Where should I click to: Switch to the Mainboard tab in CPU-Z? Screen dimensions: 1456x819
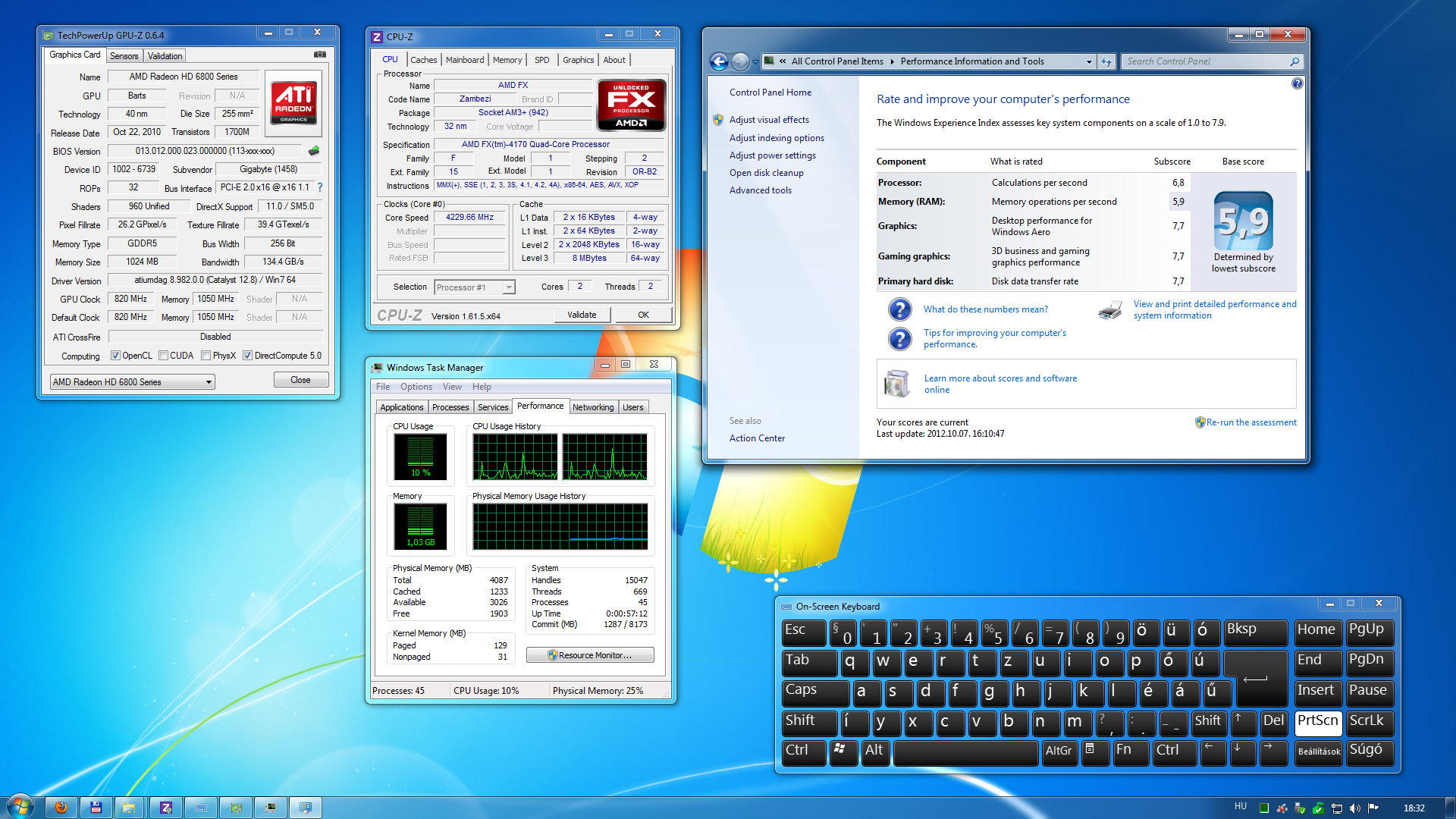(x=464, y=60)
